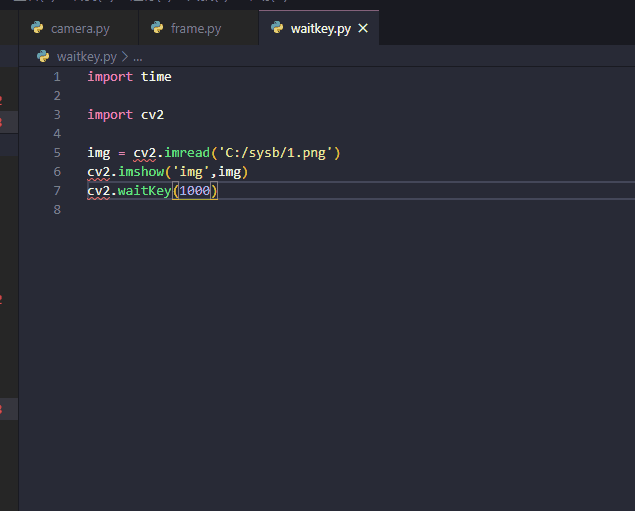Click line number 1 in the gutter
Viewport: 635px width, 511px height.
[x=57, y=77]
